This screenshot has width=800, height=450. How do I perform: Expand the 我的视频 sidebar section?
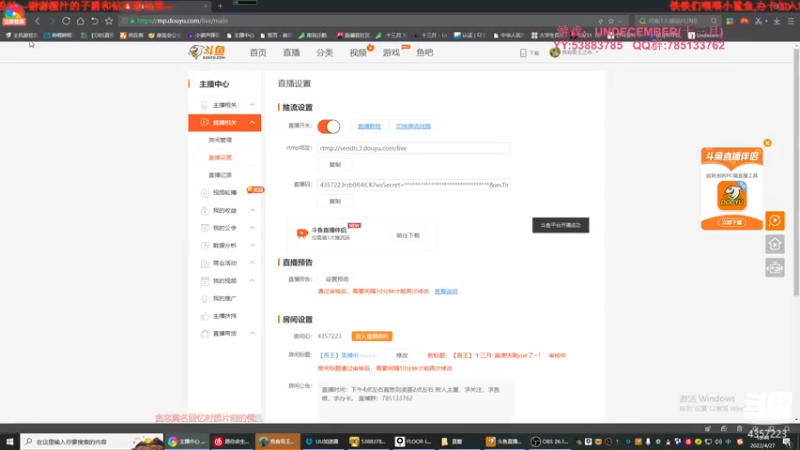click(252, 281)
